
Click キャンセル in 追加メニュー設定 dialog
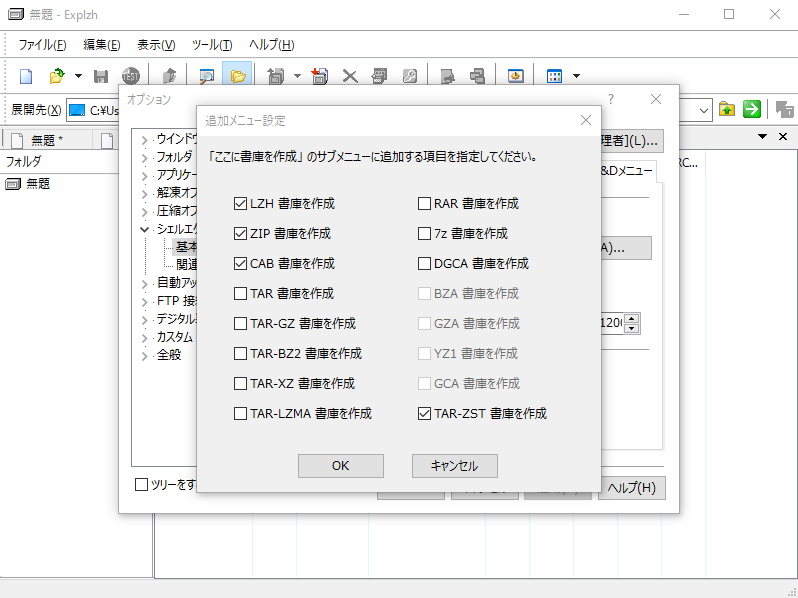tap(454, 466)
